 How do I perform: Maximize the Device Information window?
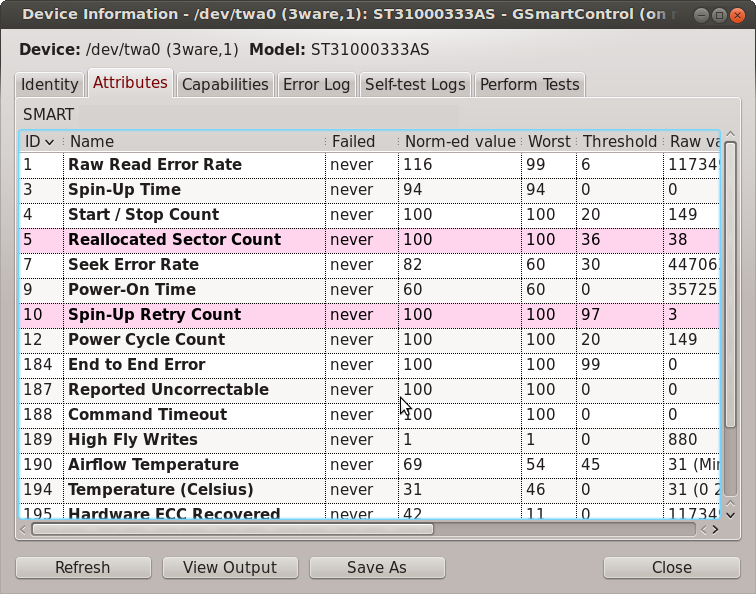click(x=719, y=15)
